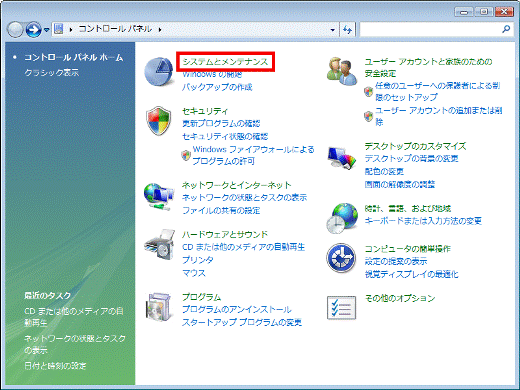The width and height of the screenshot is (520, 390).
Task: Open プログラム heading link
Action: tap(201, 297)
